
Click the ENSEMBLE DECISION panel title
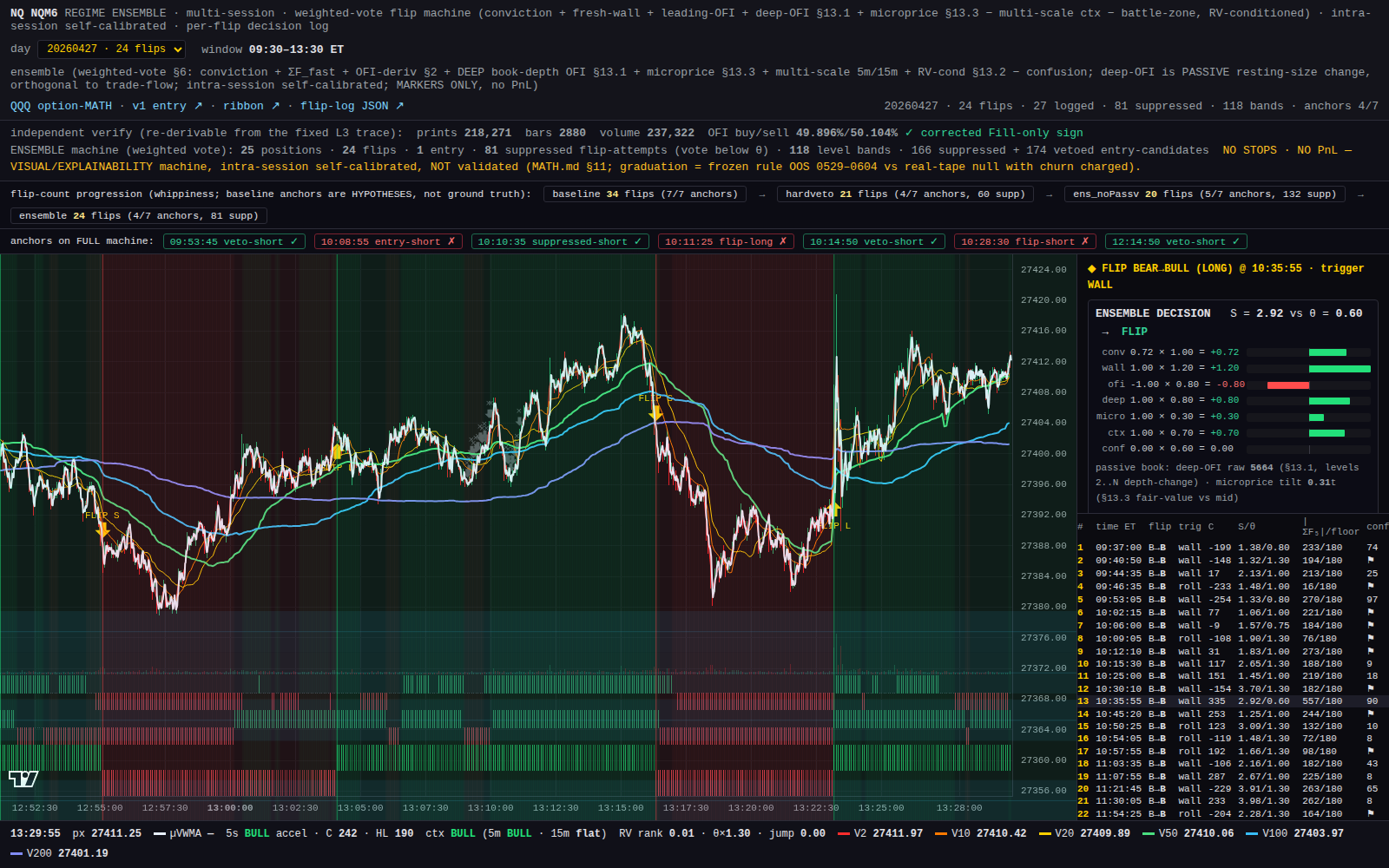[x=1153, y=313]
